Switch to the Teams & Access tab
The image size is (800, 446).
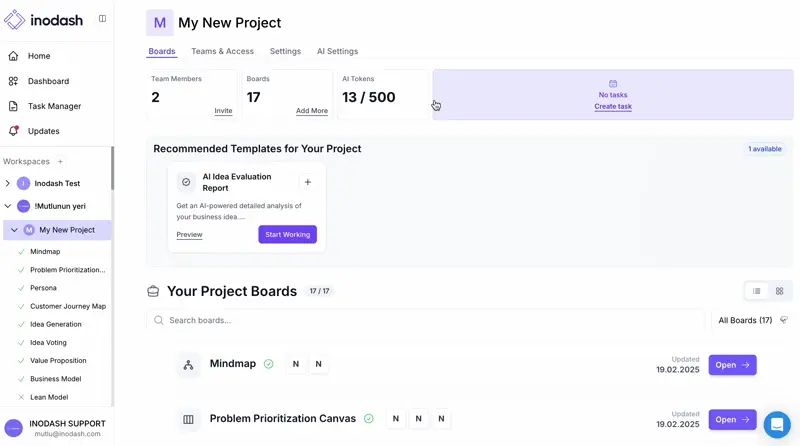click(x=222, y=51)
